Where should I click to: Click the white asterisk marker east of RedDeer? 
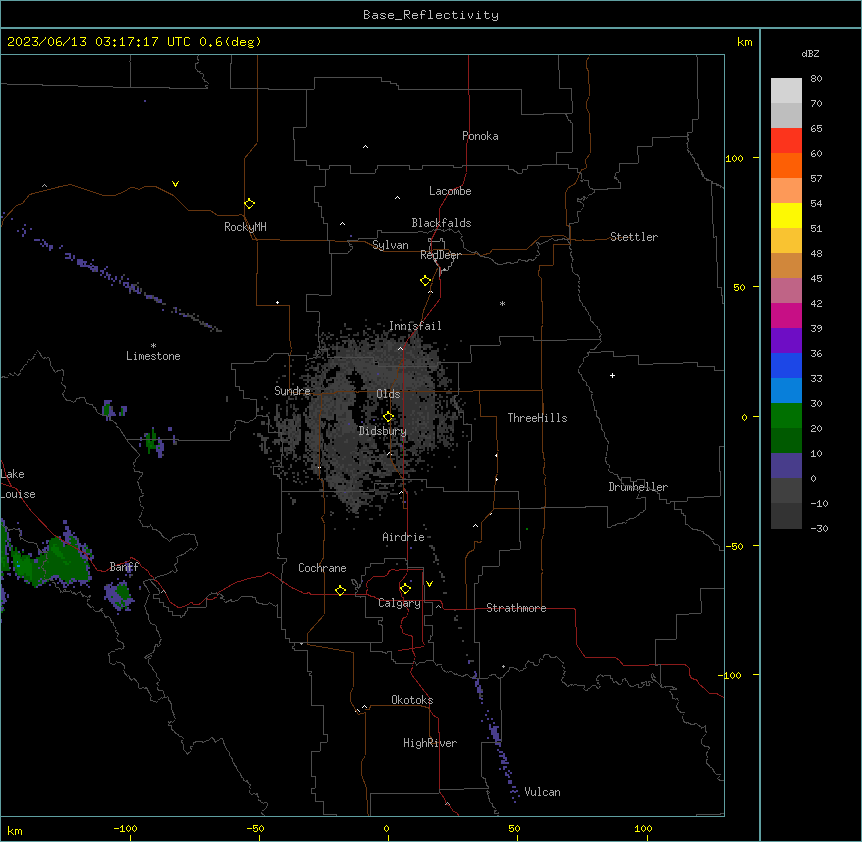pyautogui.click(x=502, y=303)
